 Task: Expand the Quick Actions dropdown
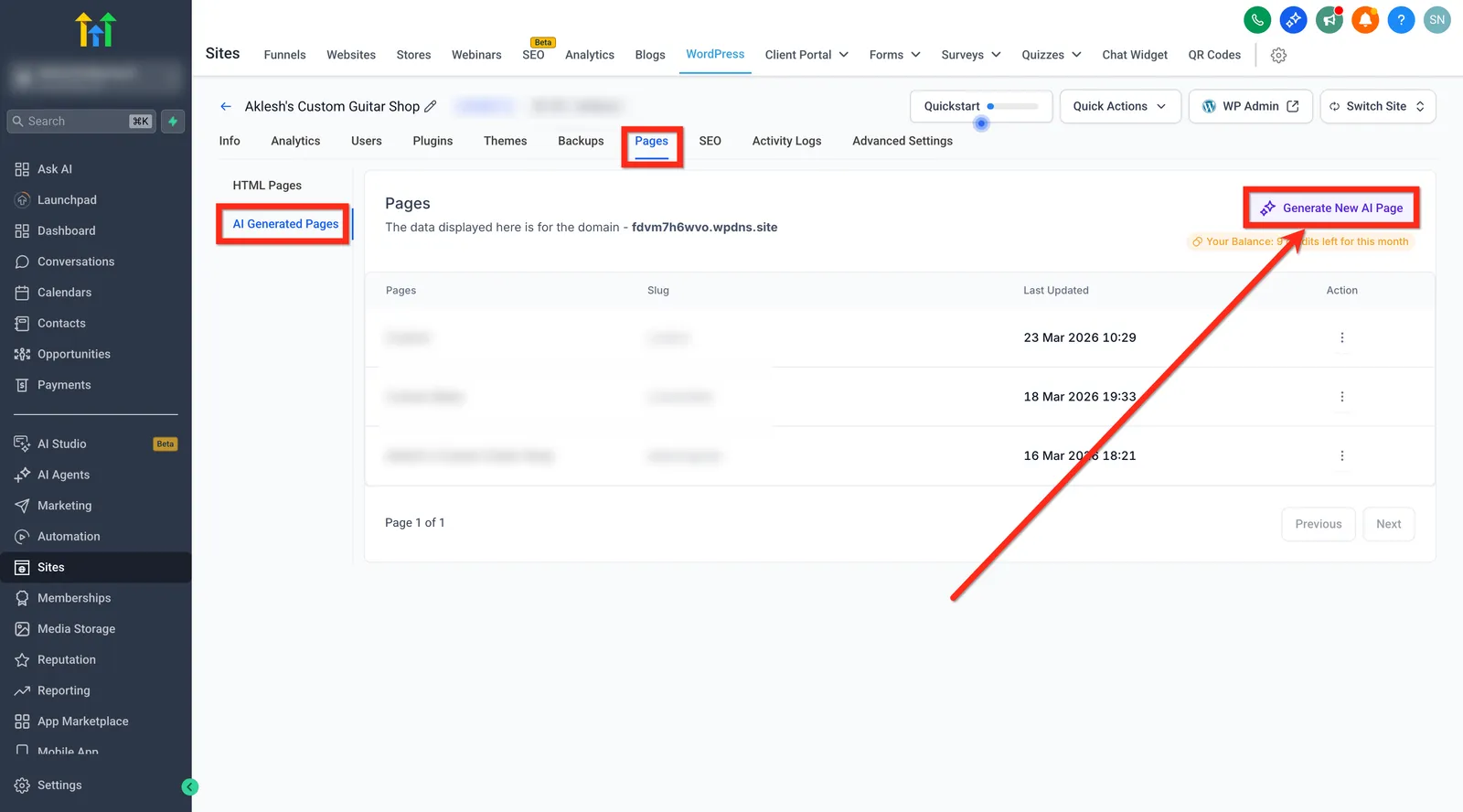pos(1120,106)
